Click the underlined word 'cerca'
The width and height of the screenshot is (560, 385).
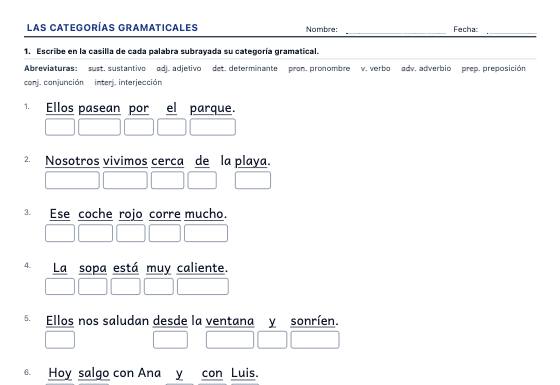[x=168, y=161]
